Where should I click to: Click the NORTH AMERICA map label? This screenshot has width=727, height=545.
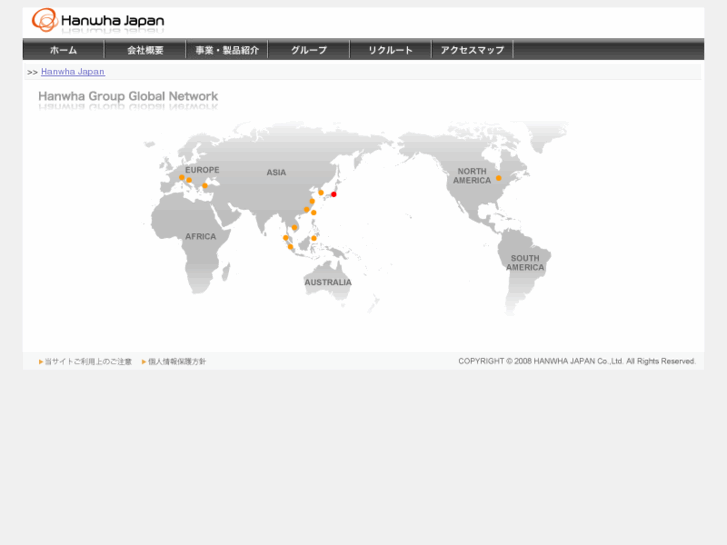[x=472, y=176]
